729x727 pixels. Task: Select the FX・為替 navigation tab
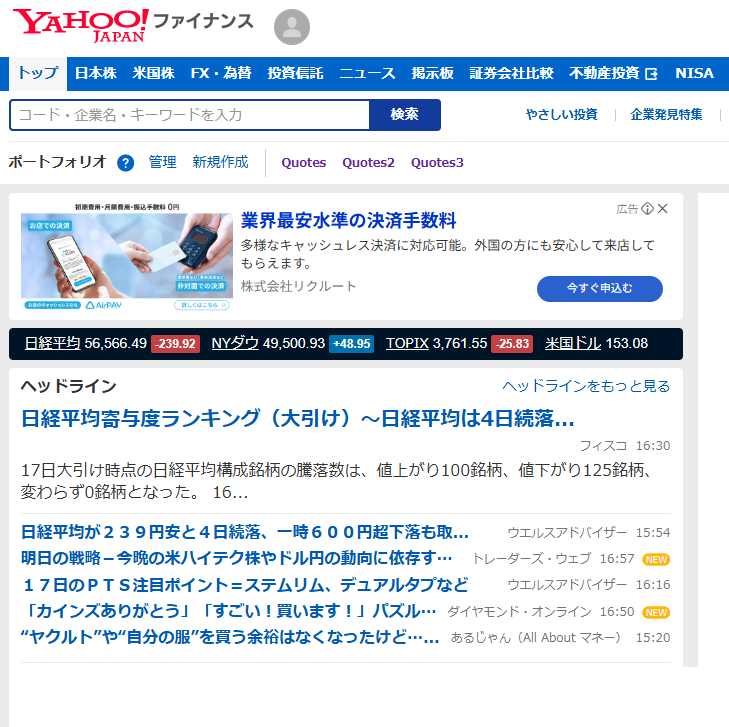pos(221,74)
